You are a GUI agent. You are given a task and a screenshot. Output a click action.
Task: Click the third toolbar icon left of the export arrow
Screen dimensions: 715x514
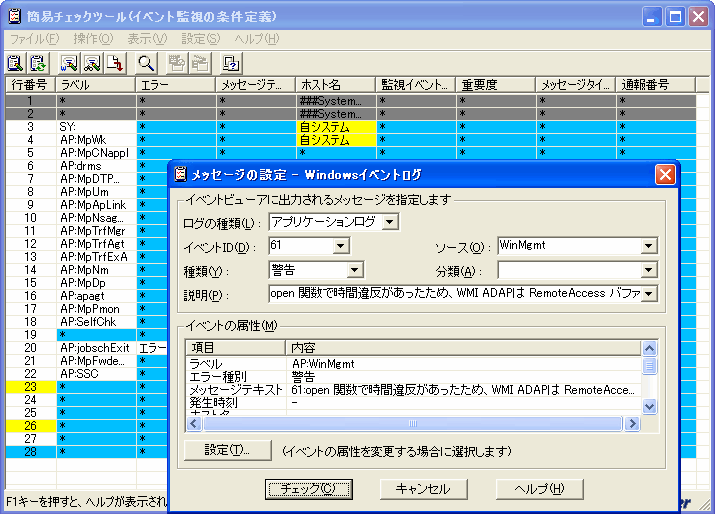(x=69, y=64)
